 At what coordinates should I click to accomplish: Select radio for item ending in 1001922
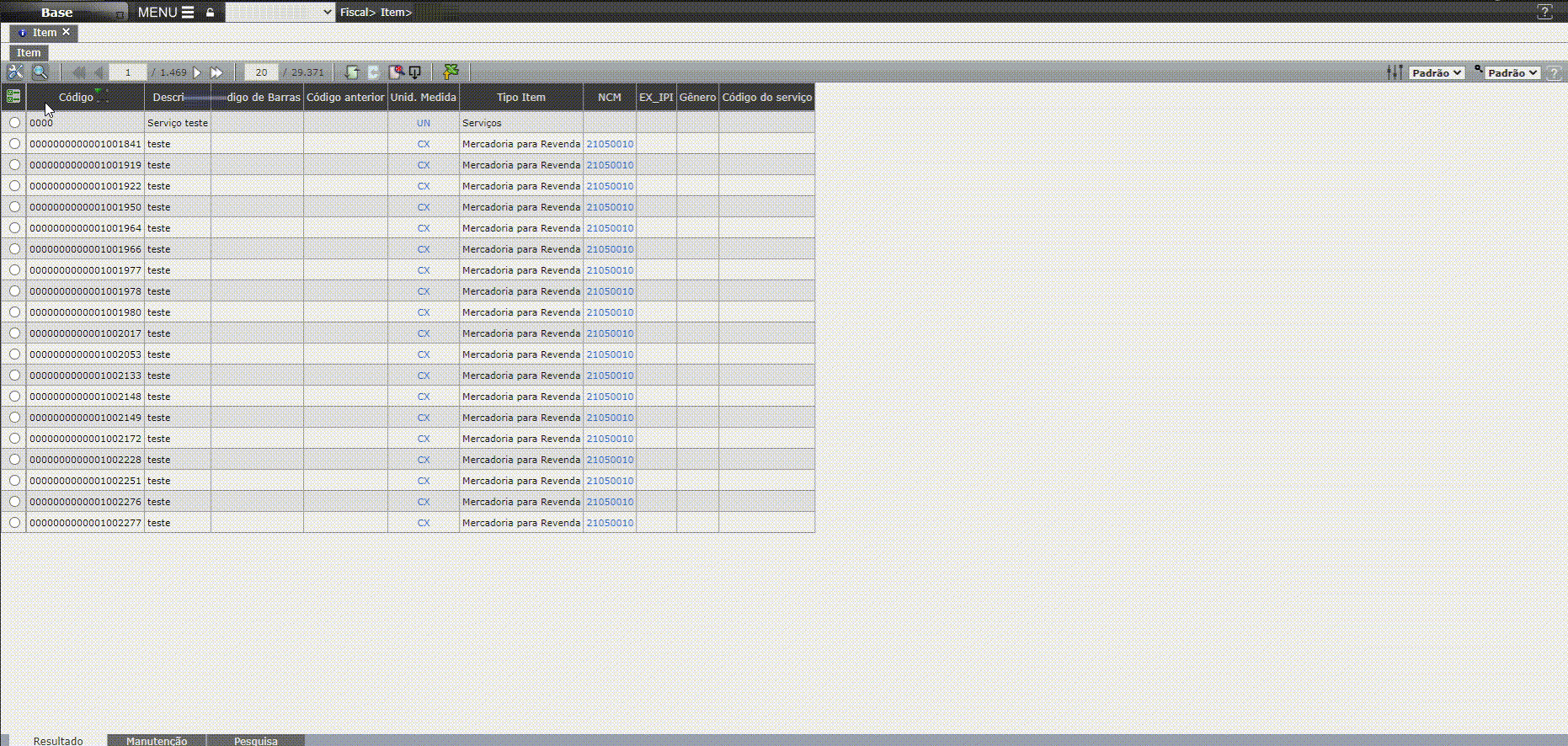[x=14, y=186]
